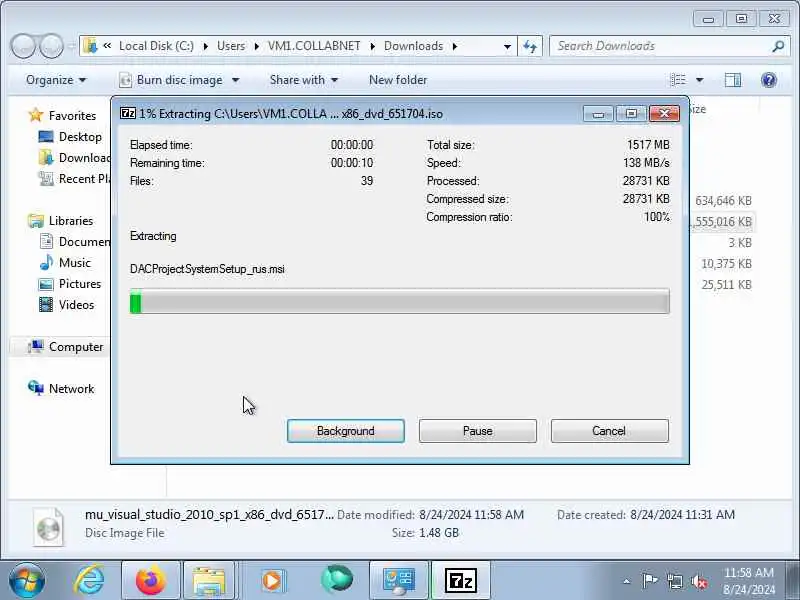Click the disc image file thumbnail
Screen dimensions: 800x600
(x=48, y=528)
